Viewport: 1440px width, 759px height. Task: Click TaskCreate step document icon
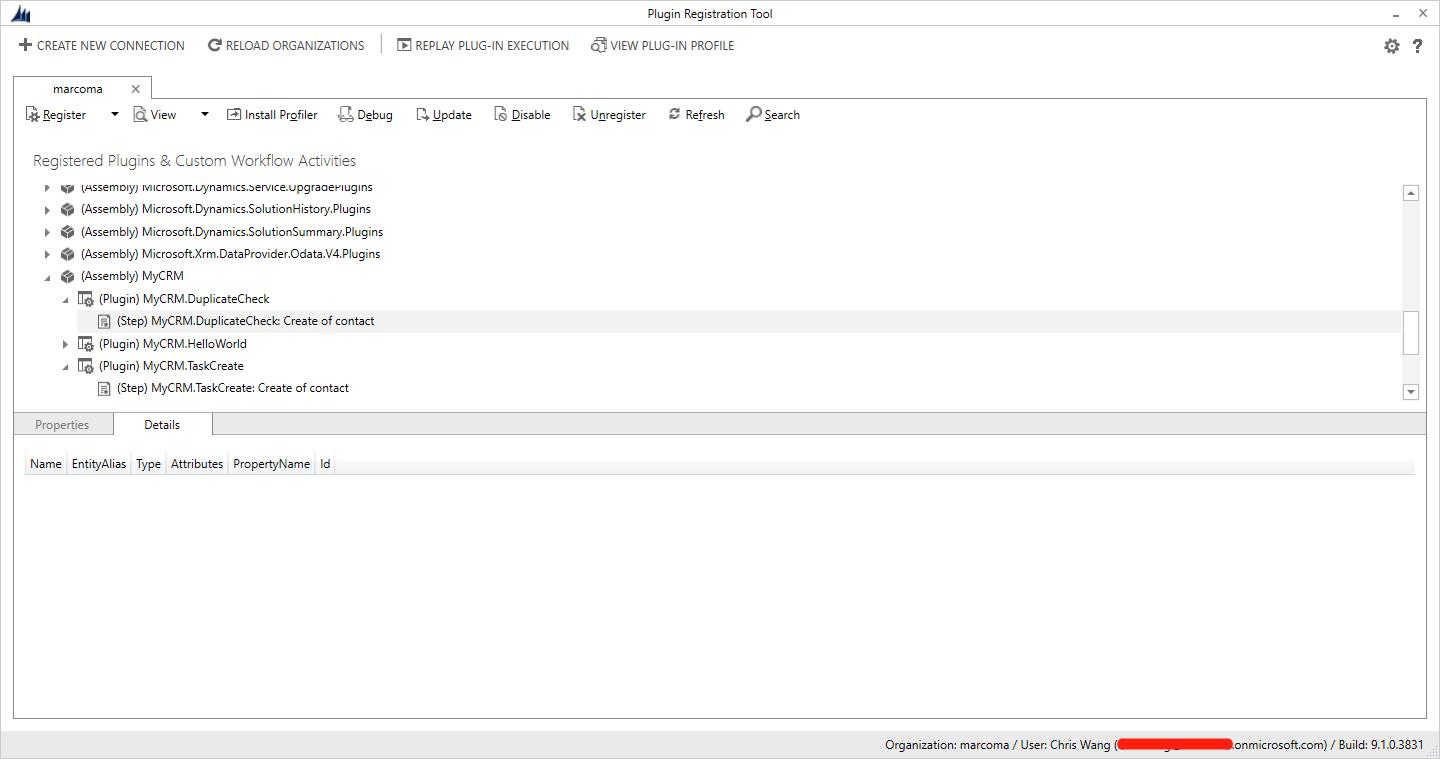click(x=104, y=388)
